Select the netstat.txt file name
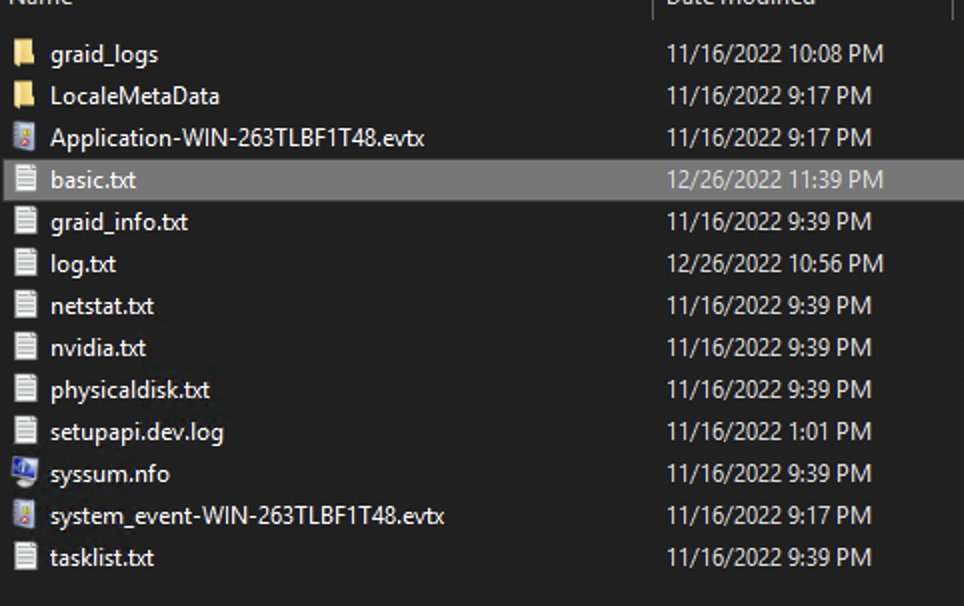This screenshot has height=606, width=964. [x=102, y=306]
